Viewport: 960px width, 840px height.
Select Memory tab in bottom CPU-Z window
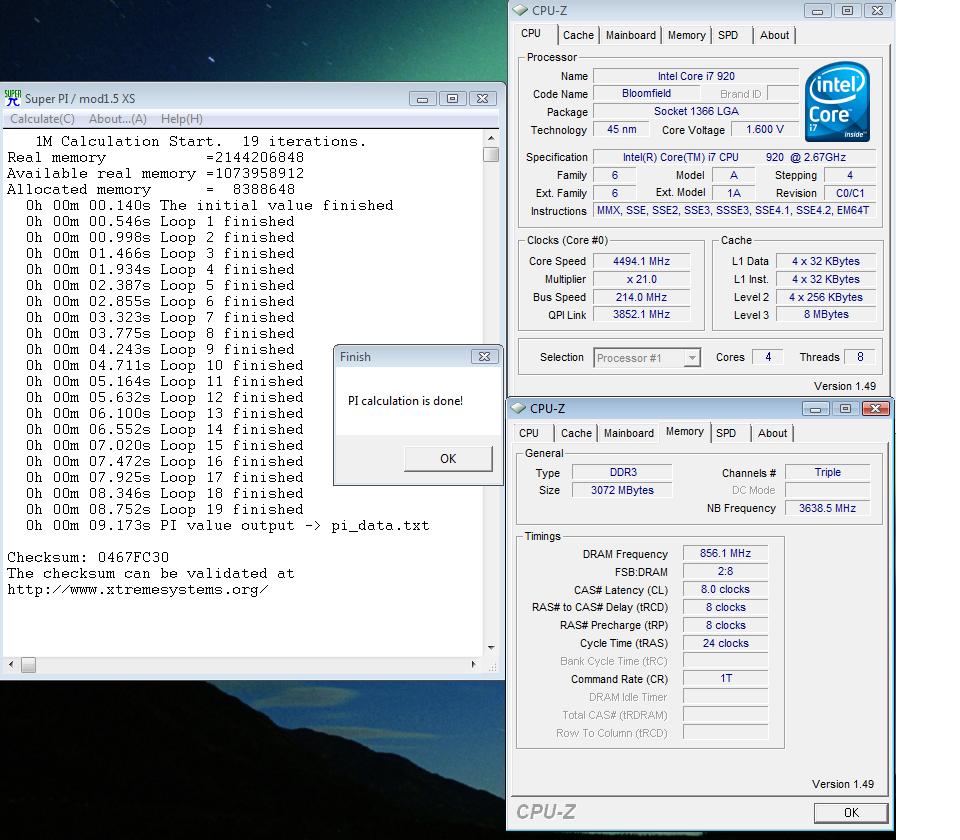(684, 432)
